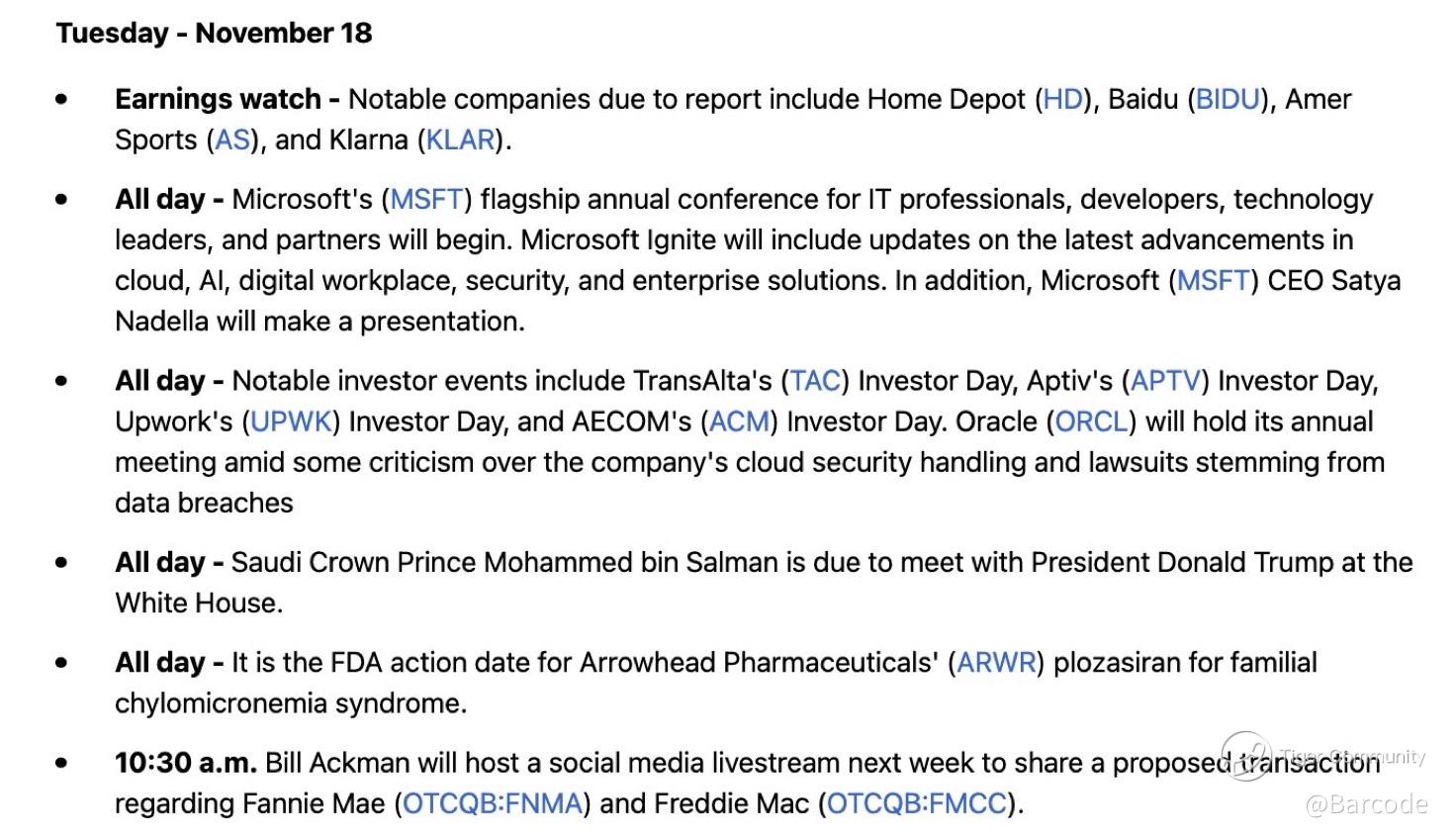The height and width of the screenshot is (837, 1456).
Task: Open the UPWK ticker link
Action: [291, 421]
